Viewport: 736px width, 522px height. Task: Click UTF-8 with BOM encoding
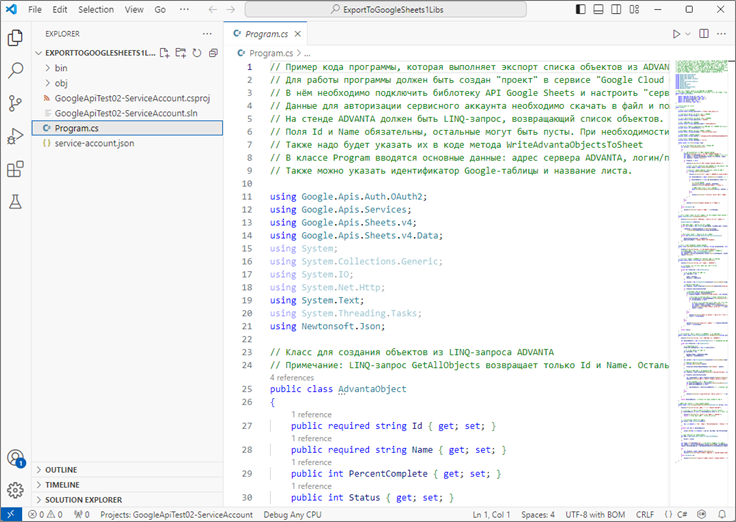[595, 514]
